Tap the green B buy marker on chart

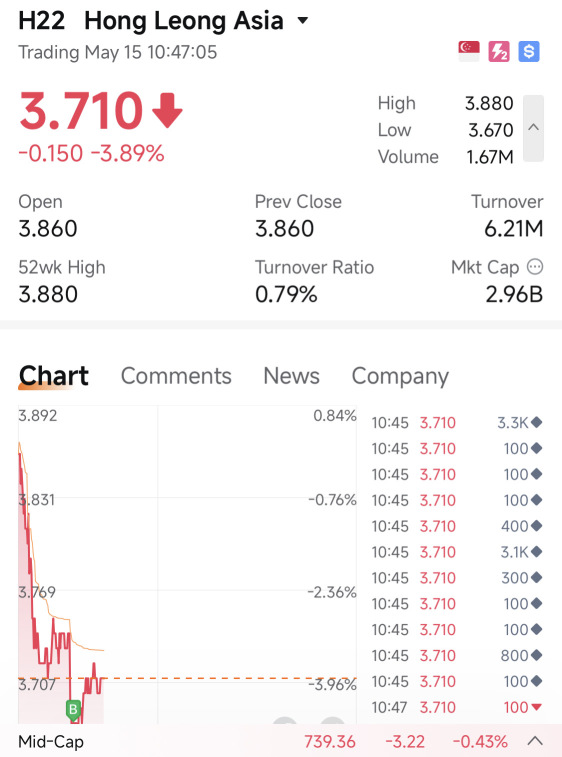tap(73, 710)
